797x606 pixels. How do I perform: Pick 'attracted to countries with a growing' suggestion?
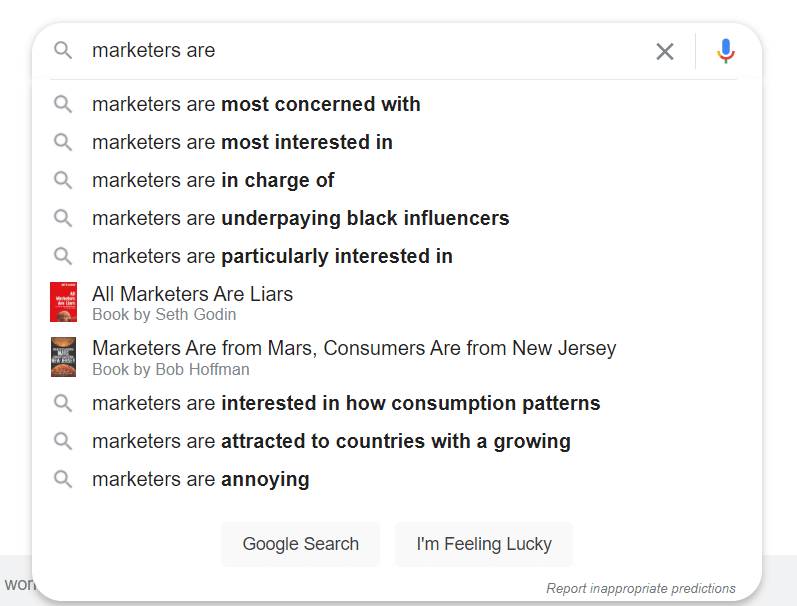[x=331, y=441]
